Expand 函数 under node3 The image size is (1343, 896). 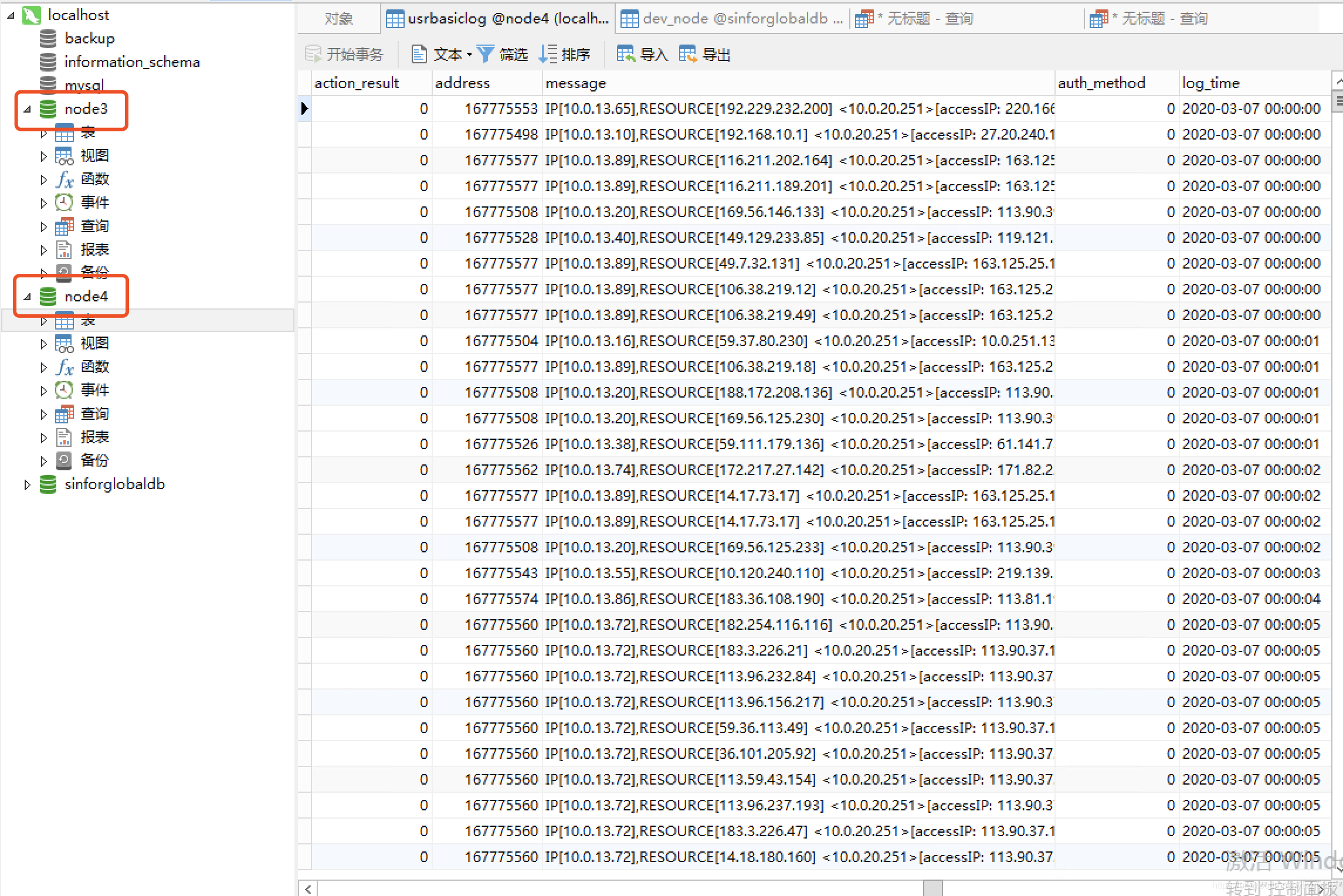[43, 179]
